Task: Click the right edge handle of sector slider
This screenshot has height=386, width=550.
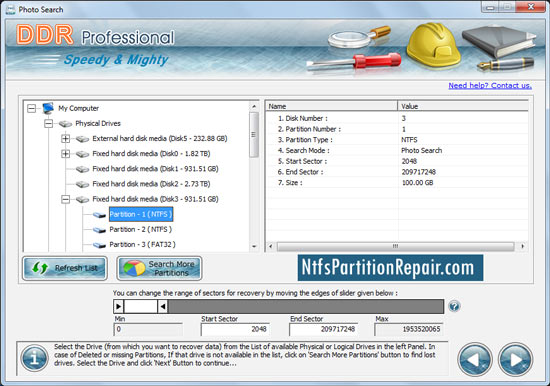Action: tap(162, 306)
